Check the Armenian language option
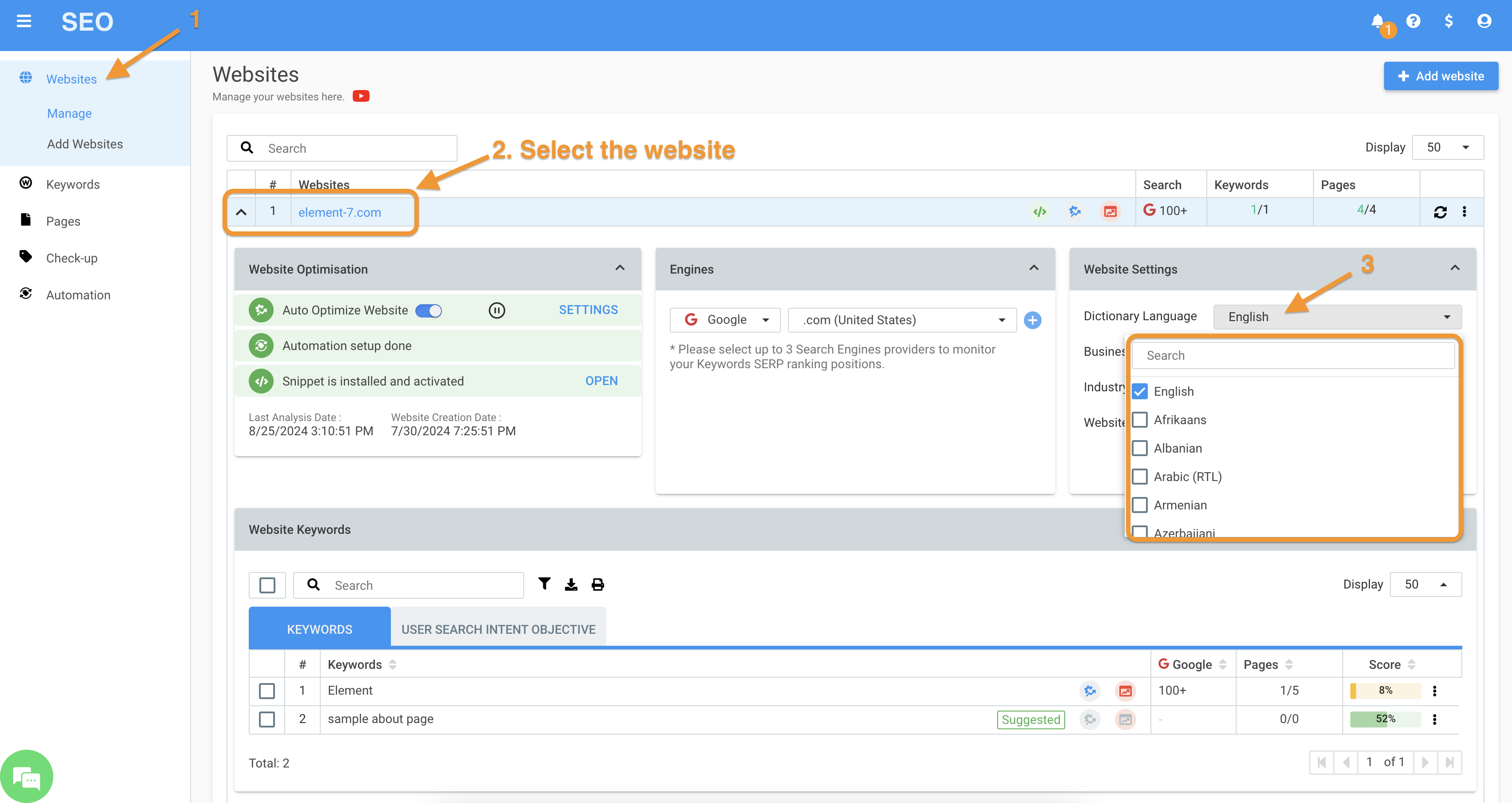The height and width of the screenshot is (803, 1512). (1140, 505)
